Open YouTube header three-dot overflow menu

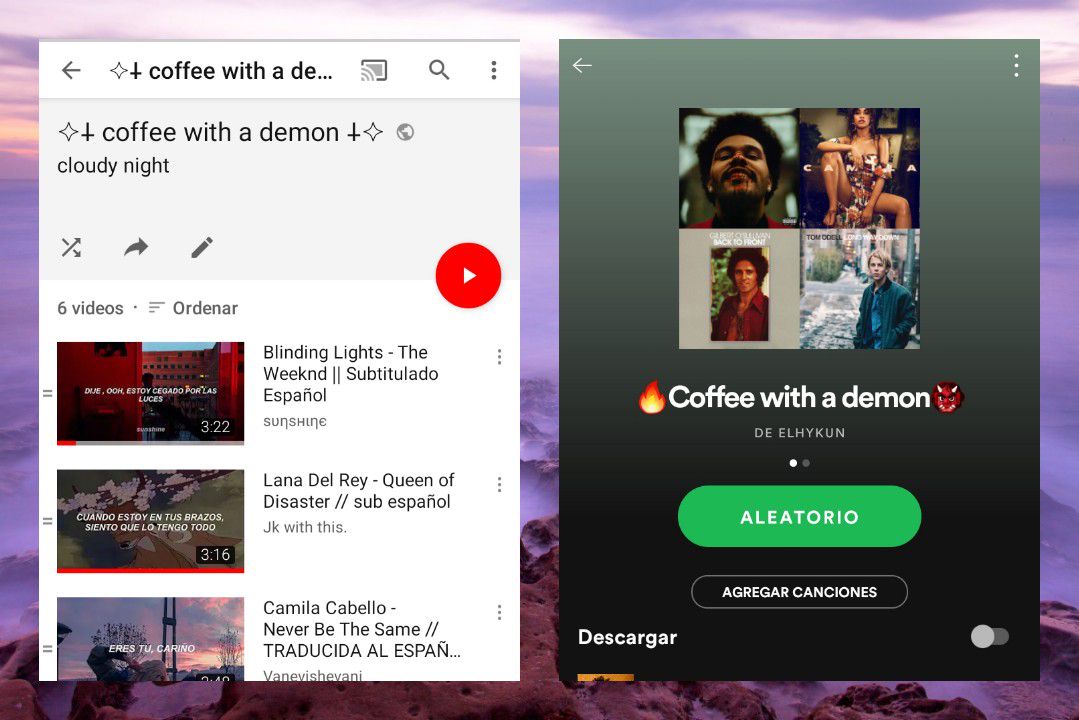(493, 70)
